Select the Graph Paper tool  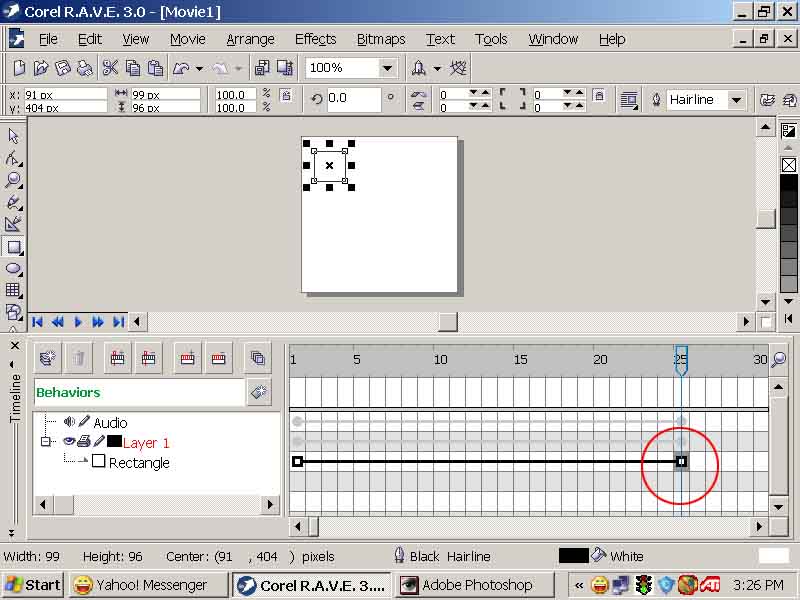(13, 290)
